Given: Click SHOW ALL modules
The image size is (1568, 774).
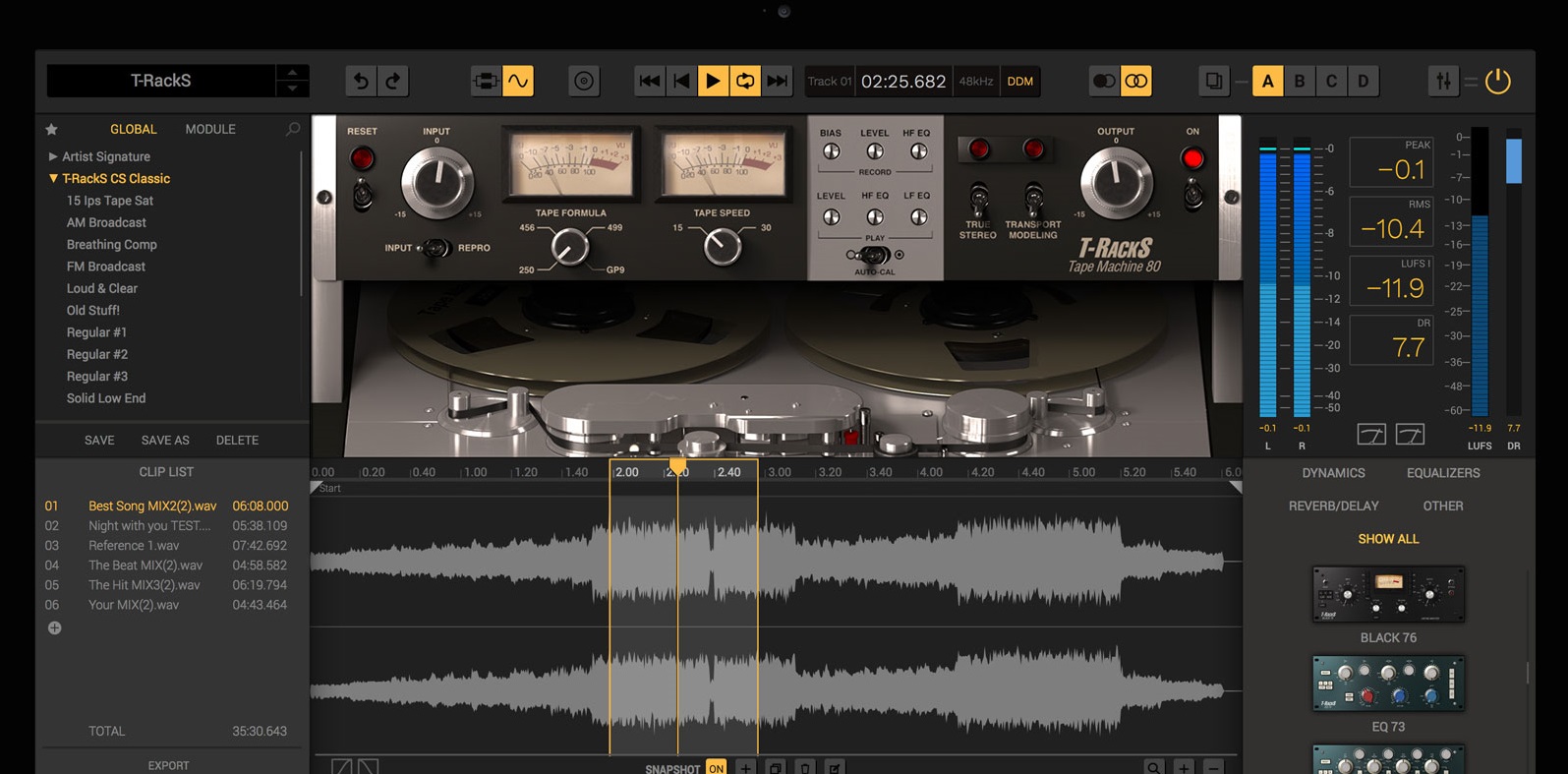Looking at the screenshot, I should [1388, 539].
